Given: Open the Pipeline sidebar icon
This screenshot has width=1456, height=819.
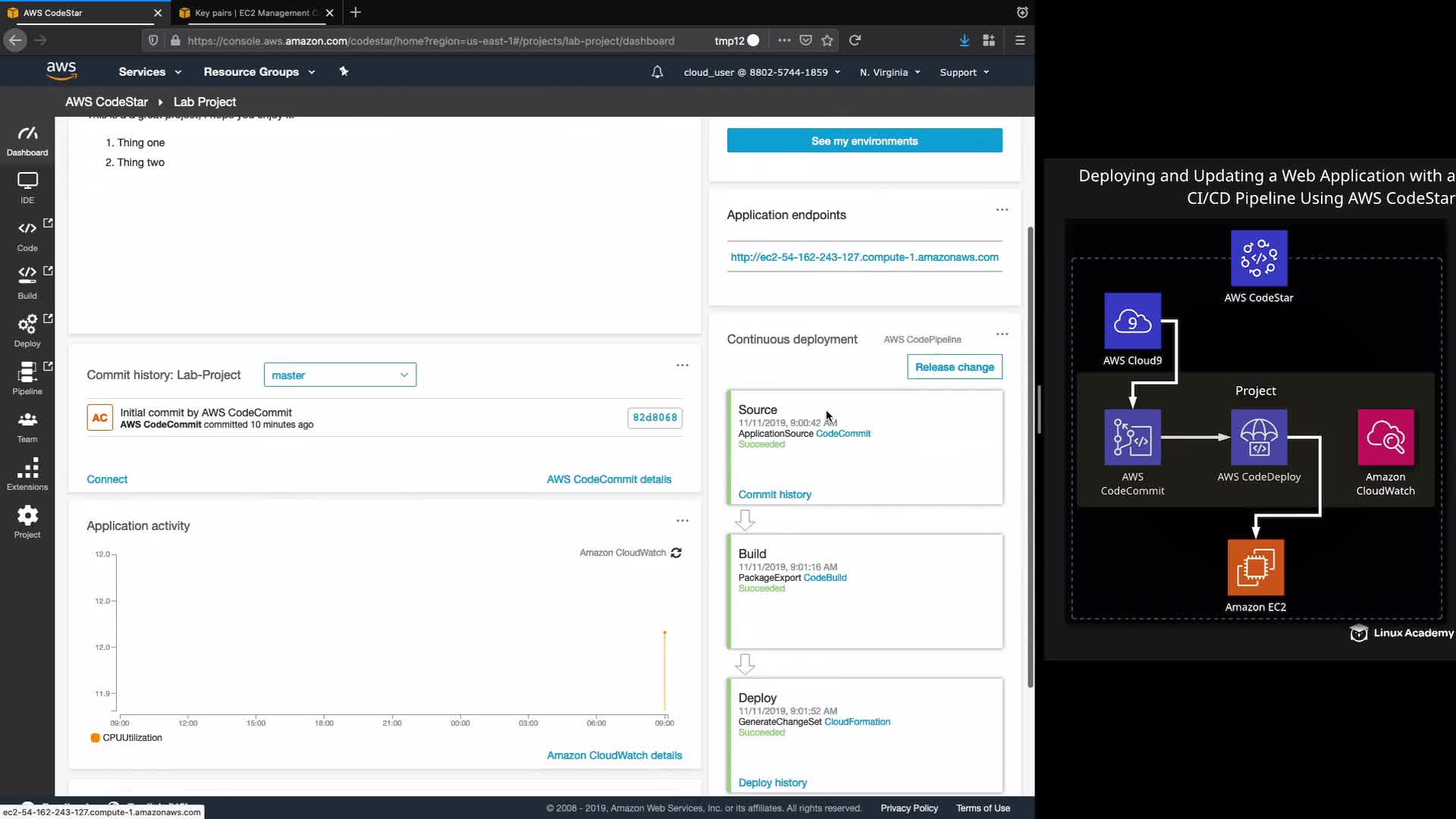Looking at the screenshot, I should tap(27, 378).
